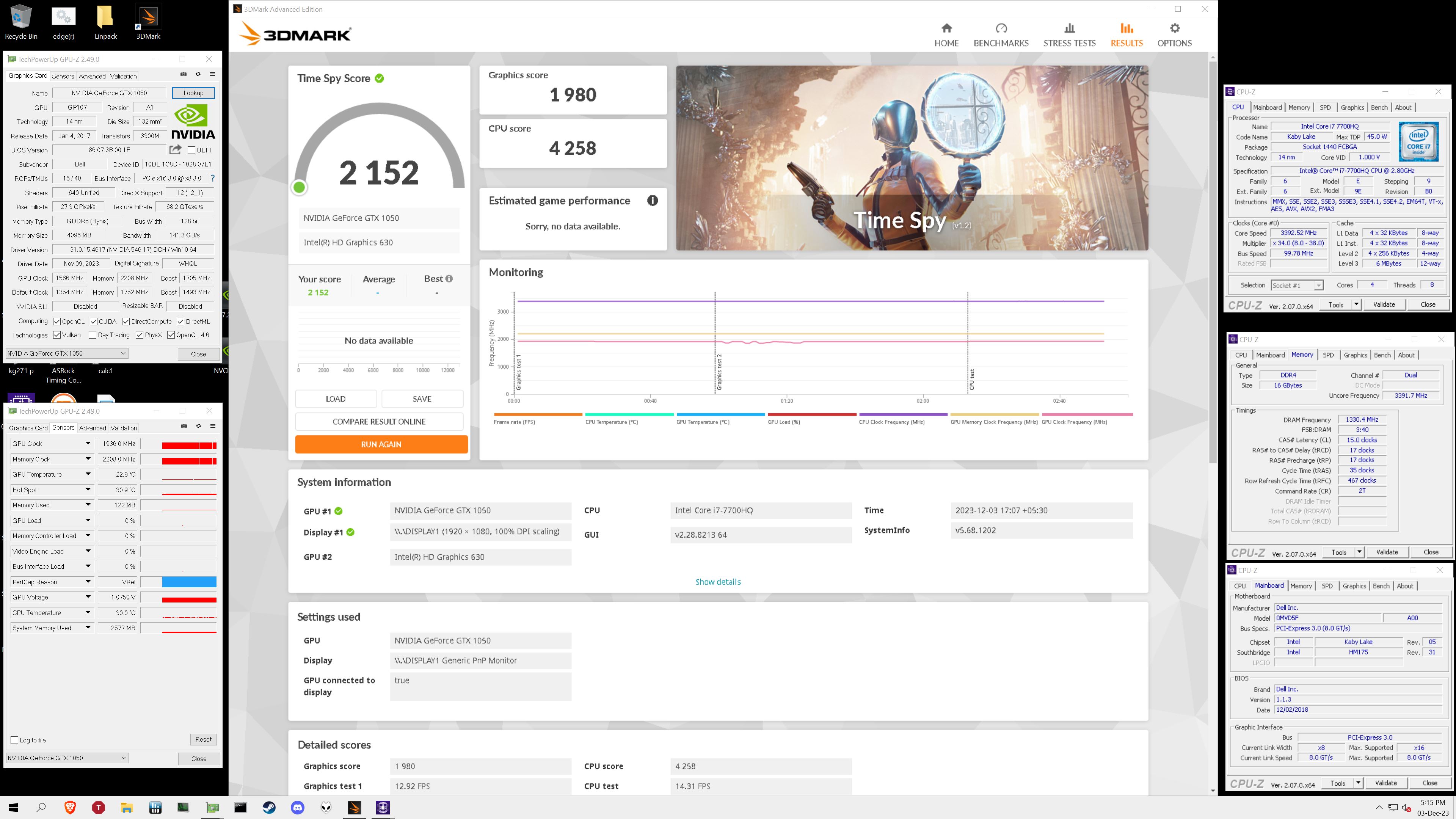The image size is (1456, 819).
Task: Open the Socket #1 selection dropdown in CPU-Z
Action: point(1297,286)
